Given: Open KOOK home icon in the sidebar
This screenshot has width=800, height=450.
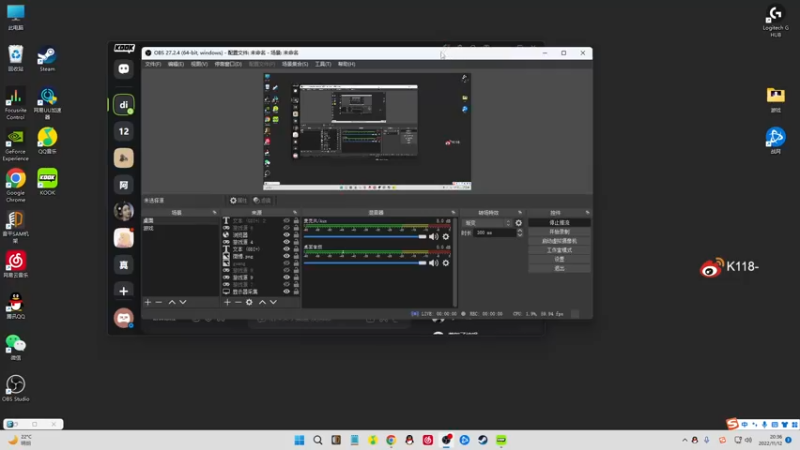Looking at the screenshot, I should [x=123, y=69].
